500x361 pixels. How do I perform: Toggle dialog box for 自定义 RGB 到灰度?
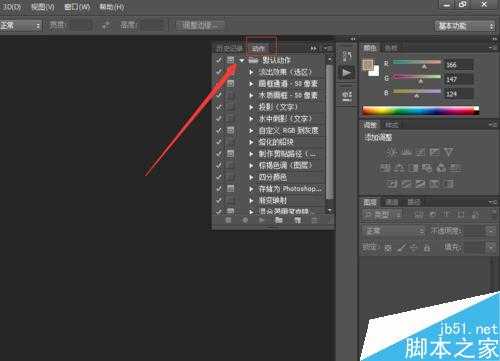point(230,130)
